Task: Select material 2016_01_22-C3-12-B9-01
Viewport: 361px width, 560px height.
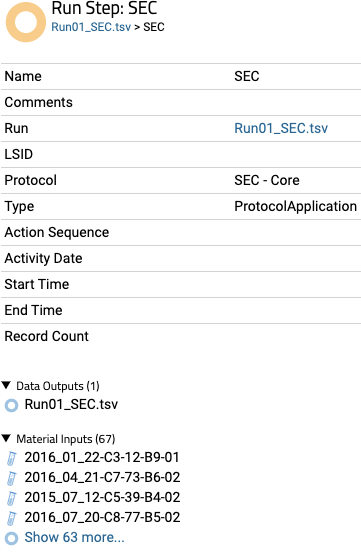Action: [102, 457]
